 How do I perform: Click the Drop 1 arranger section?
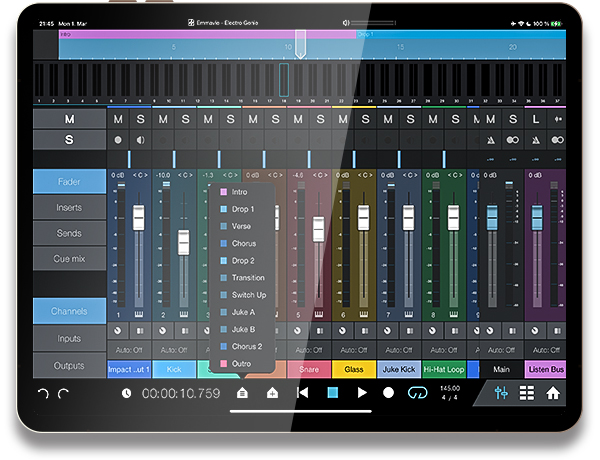tap(461, 34)
